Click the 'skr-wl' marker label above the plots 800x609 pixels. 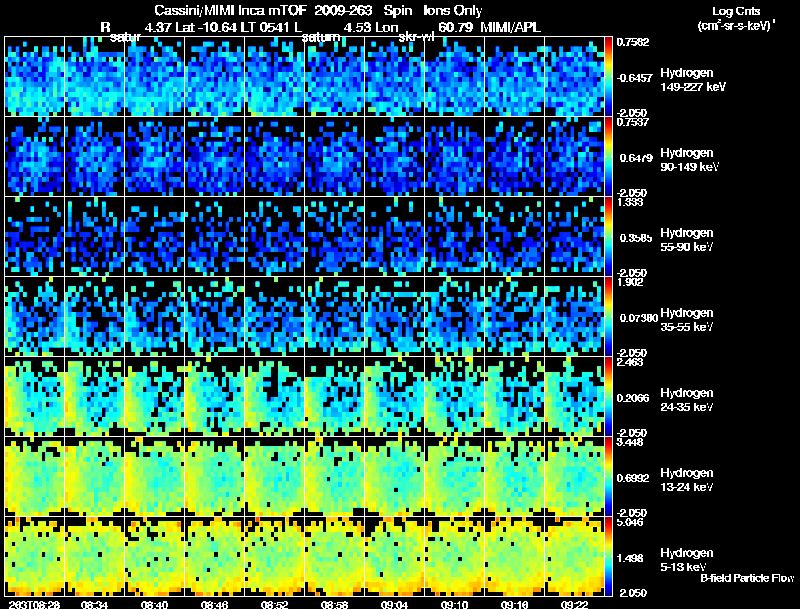pos(415,37)
